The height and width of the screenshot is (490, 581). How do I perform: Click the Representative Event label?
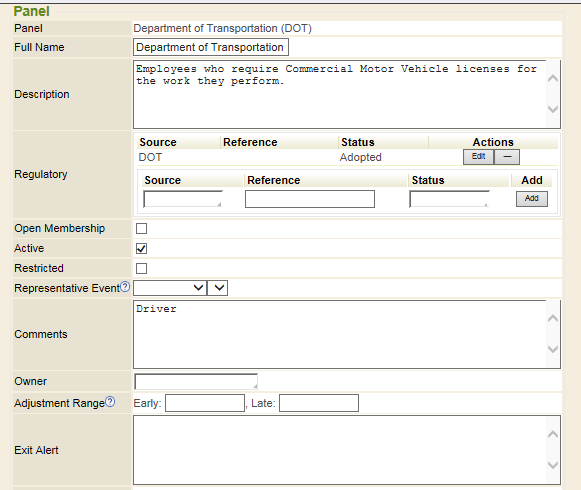click(67, 288)
